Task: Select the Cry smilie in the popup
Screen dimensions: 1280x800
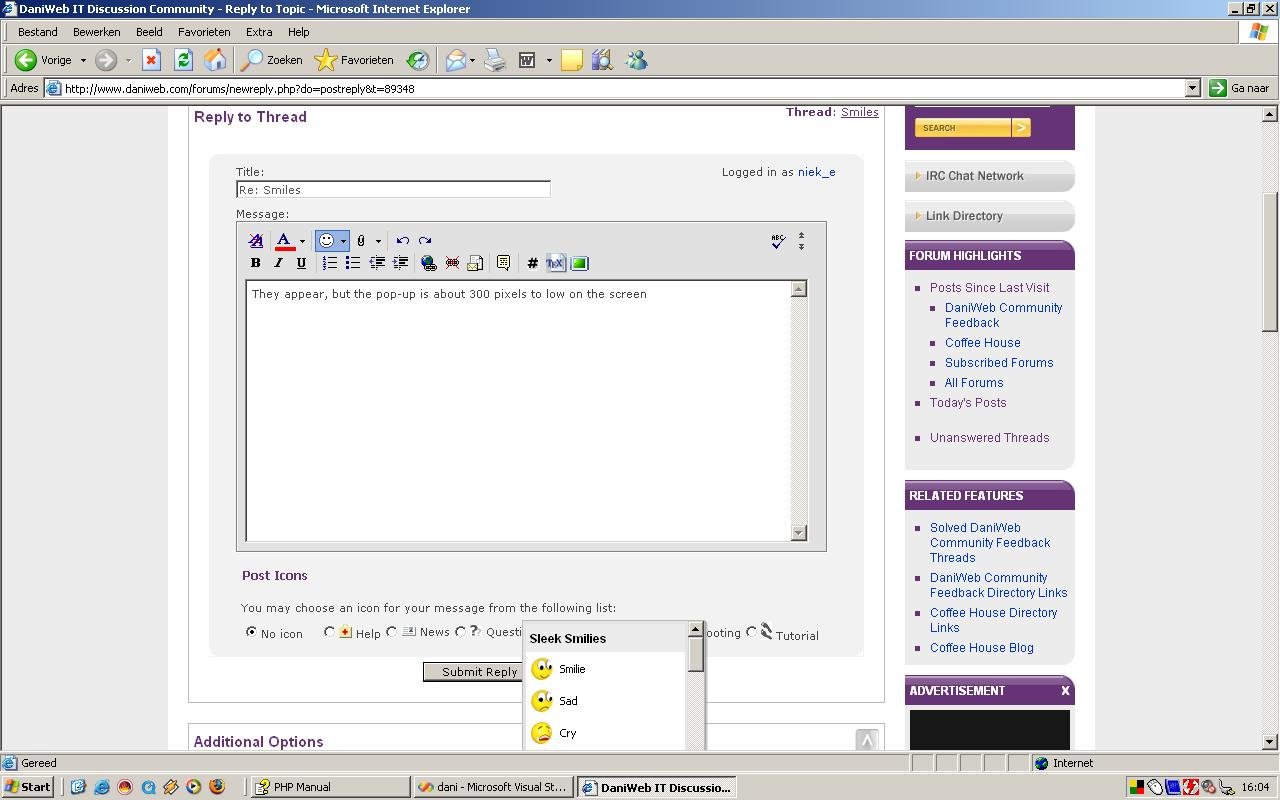Action: tap(542, 733)
